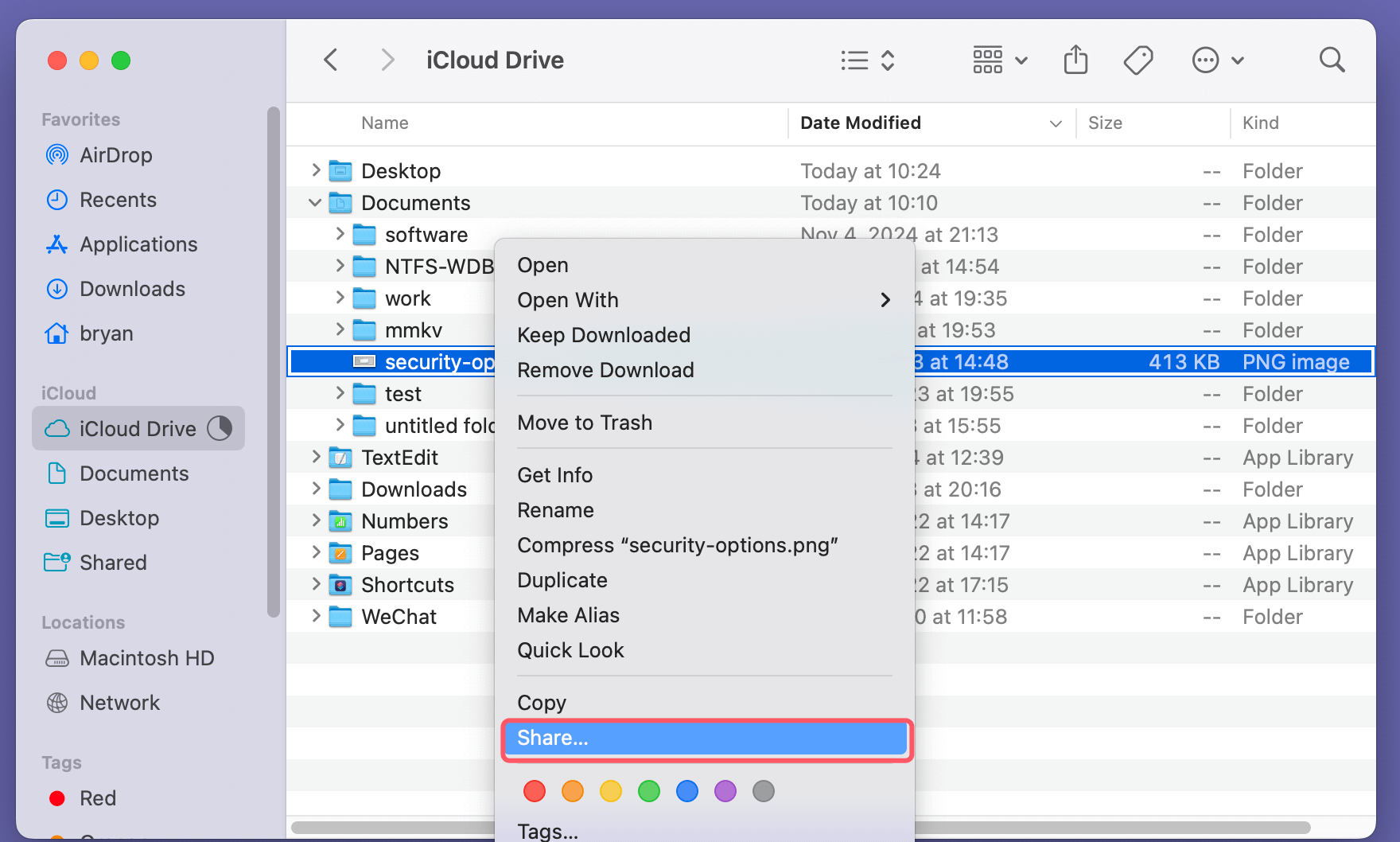Open the Applications sidebar item
Viewport: 1400px width, 842px height.
[138, 244]
